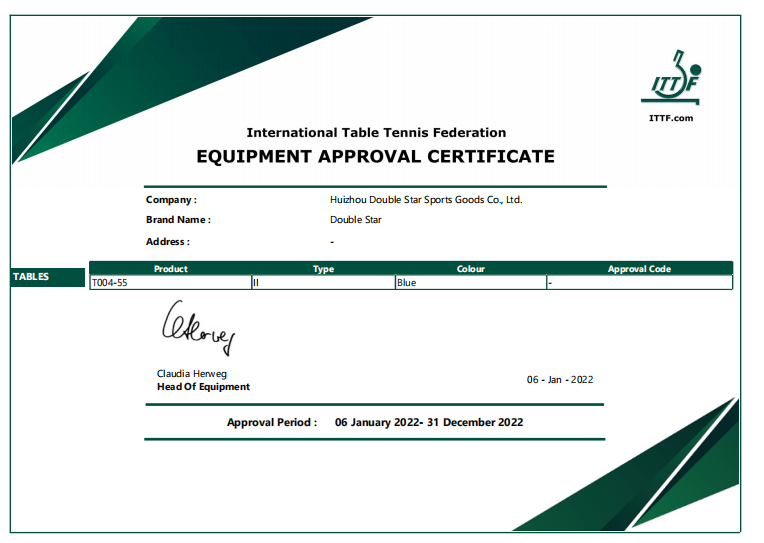Select the name 'Claudia Herweg'
This screenshot has height=543, width=764.
tap(191, 374)
